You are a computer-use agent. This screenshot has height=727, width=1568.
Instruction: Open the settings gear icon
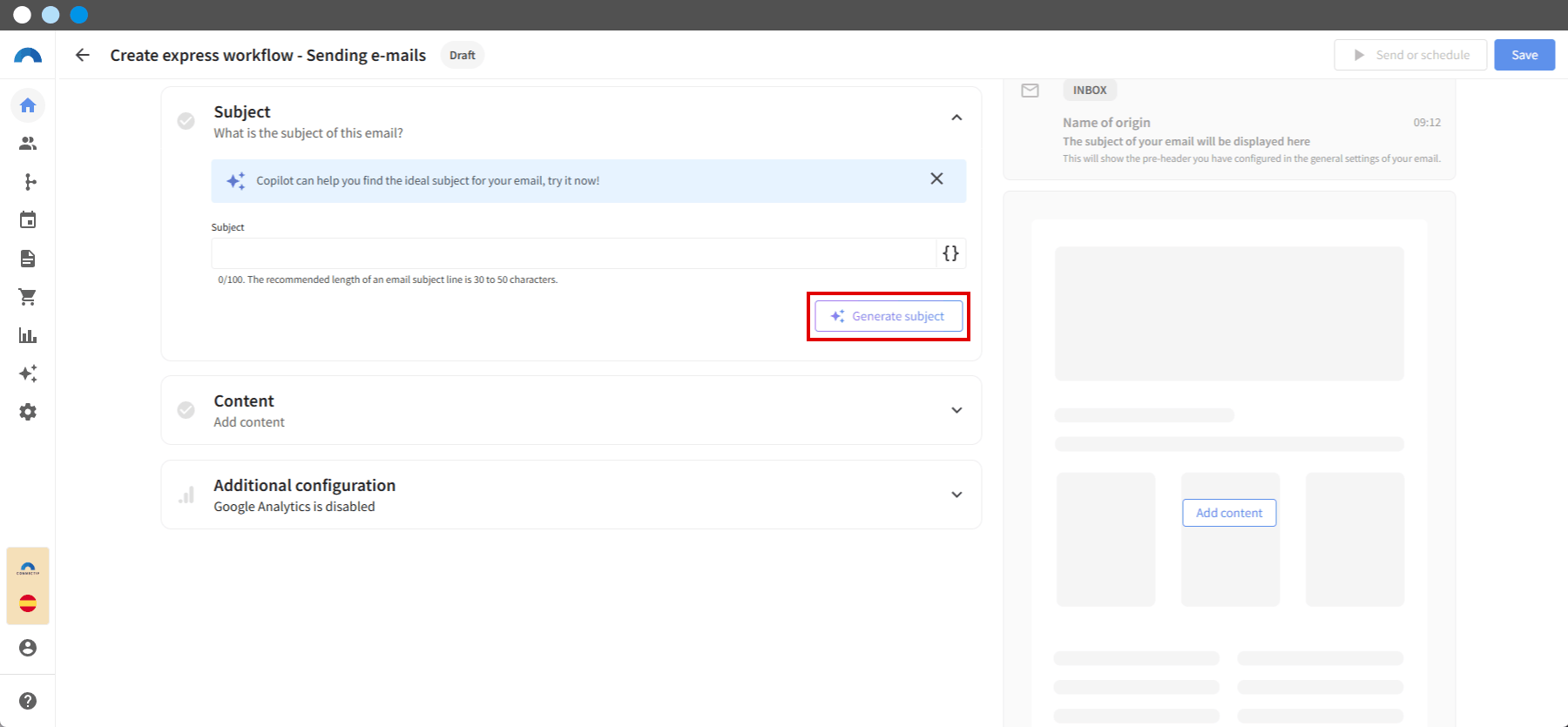point(28,412)
